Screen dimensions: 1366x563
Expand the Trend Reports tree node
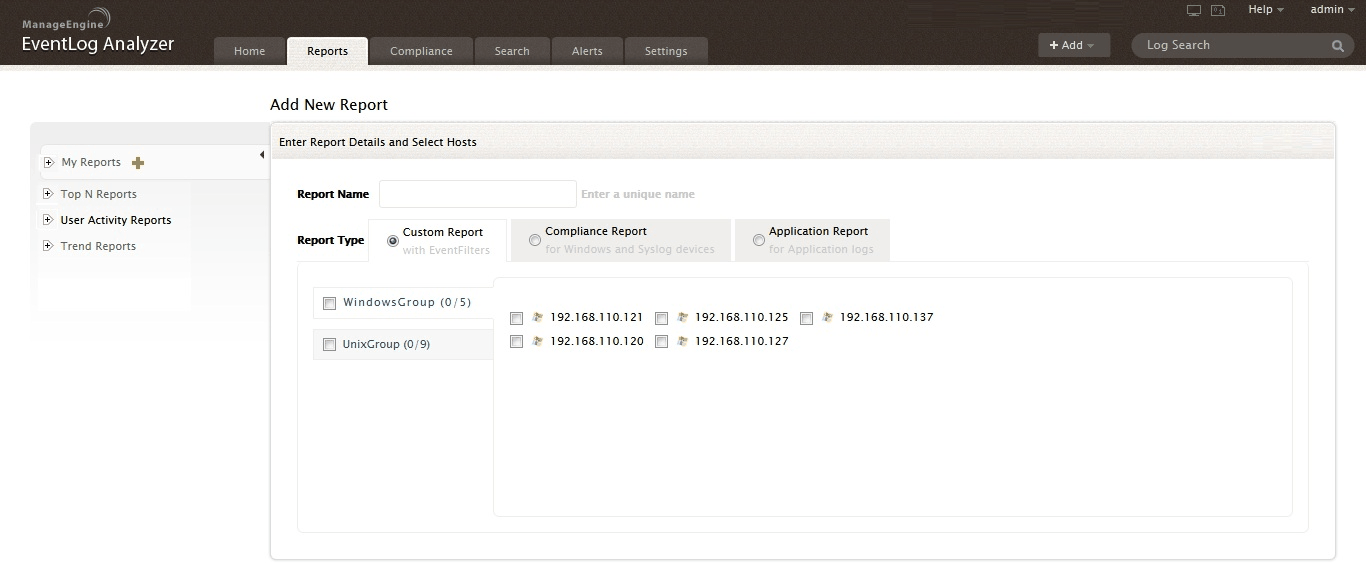47,246
